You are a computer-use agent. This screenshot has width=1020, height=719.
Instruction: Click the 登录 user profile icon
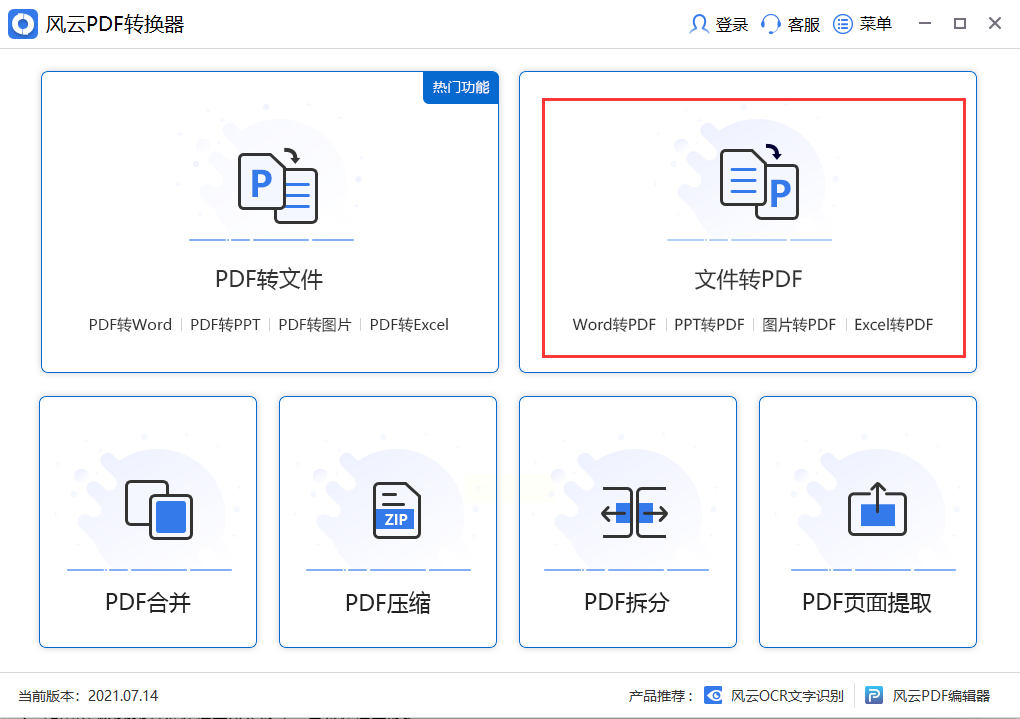point(699,24)
